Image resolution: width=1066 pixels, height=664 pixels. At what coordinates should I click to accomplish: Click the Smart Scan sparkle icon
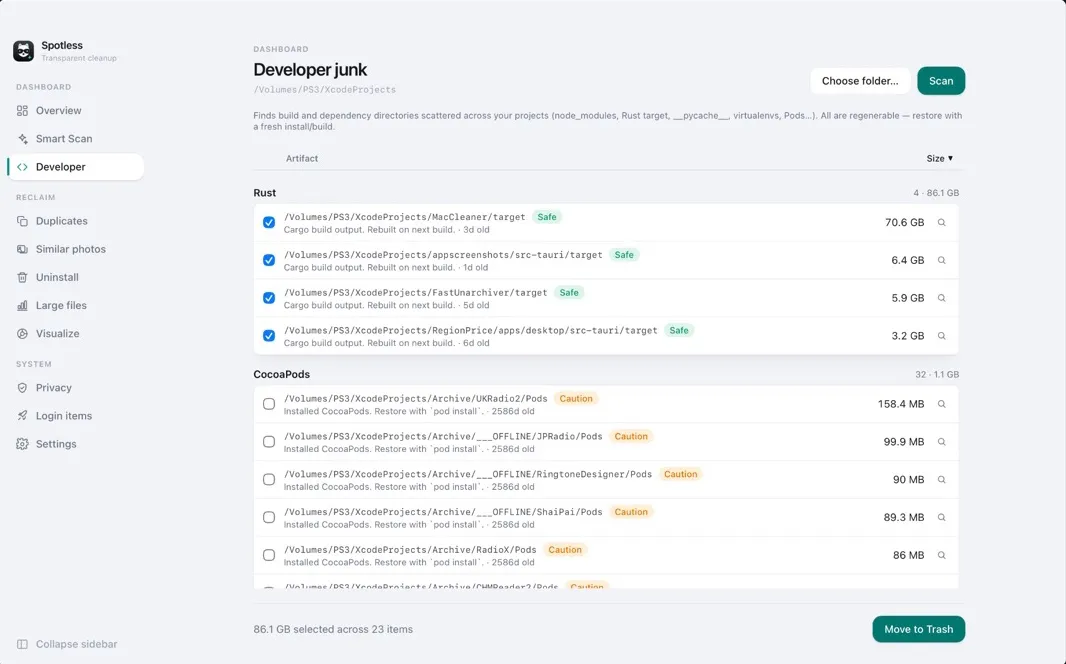pos(22,139)
